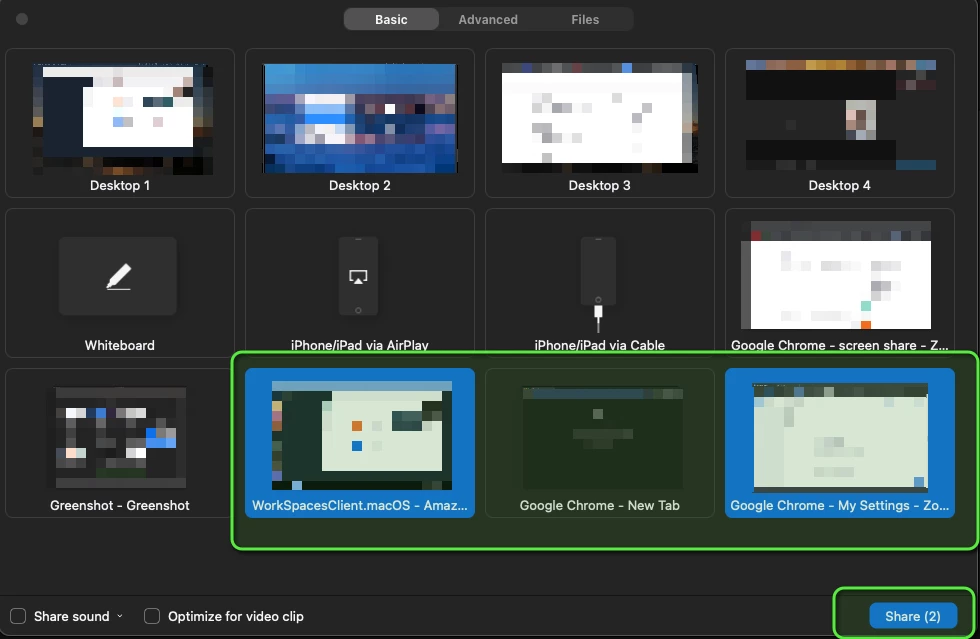Viewport: 980px width, 639px height.
Task: Select the Desktop 2 thumbnail
Action: 360,123
